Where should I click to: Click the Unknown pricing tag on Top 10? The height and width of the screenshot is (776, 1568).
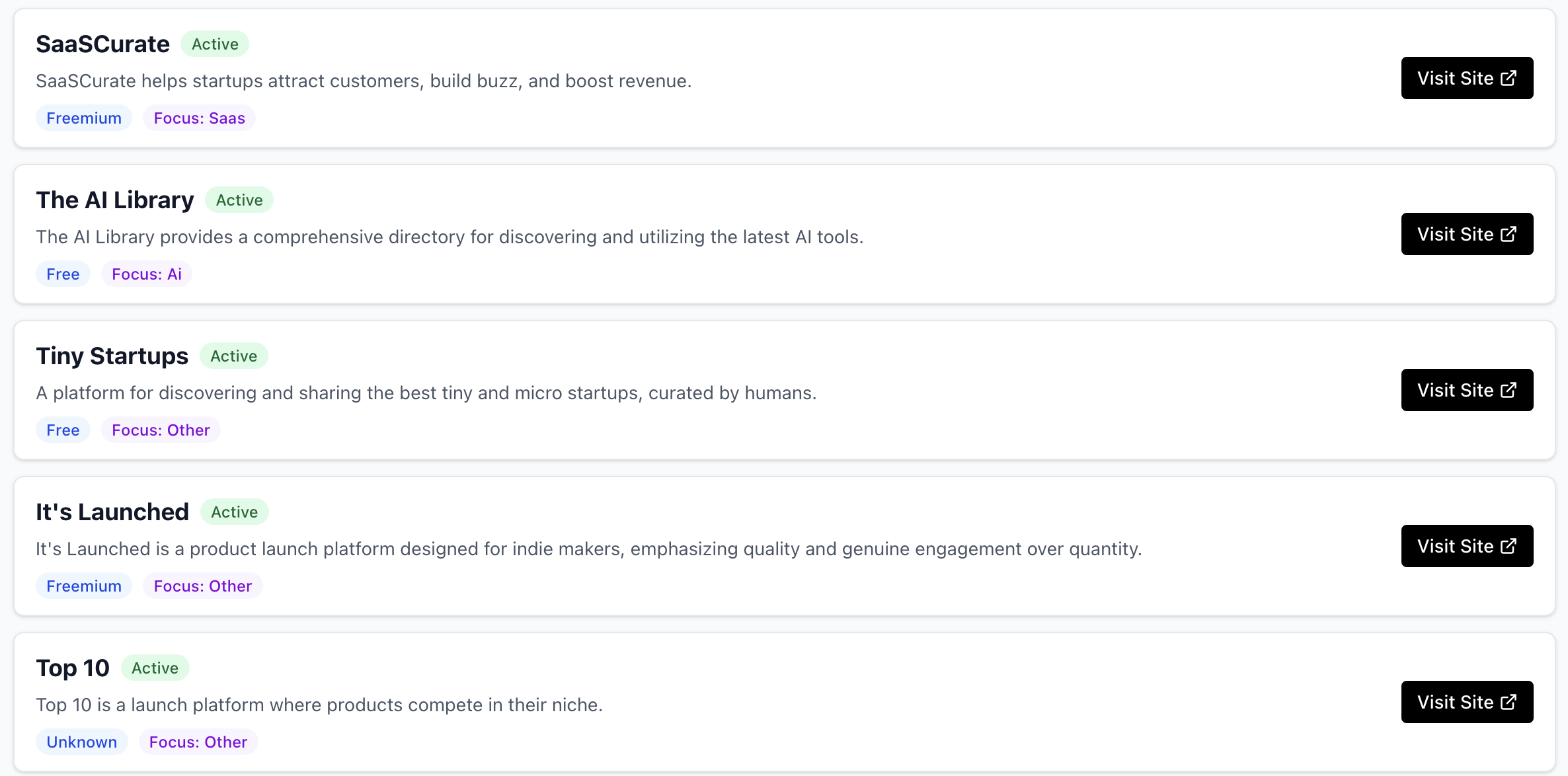point(82,742)
